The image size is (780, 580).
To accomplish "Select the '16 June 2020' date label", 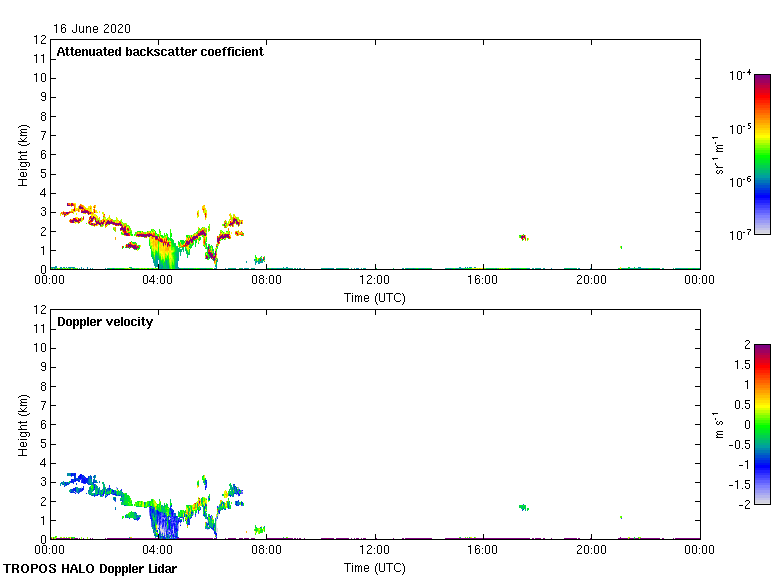I will click(x=92, y=29).
